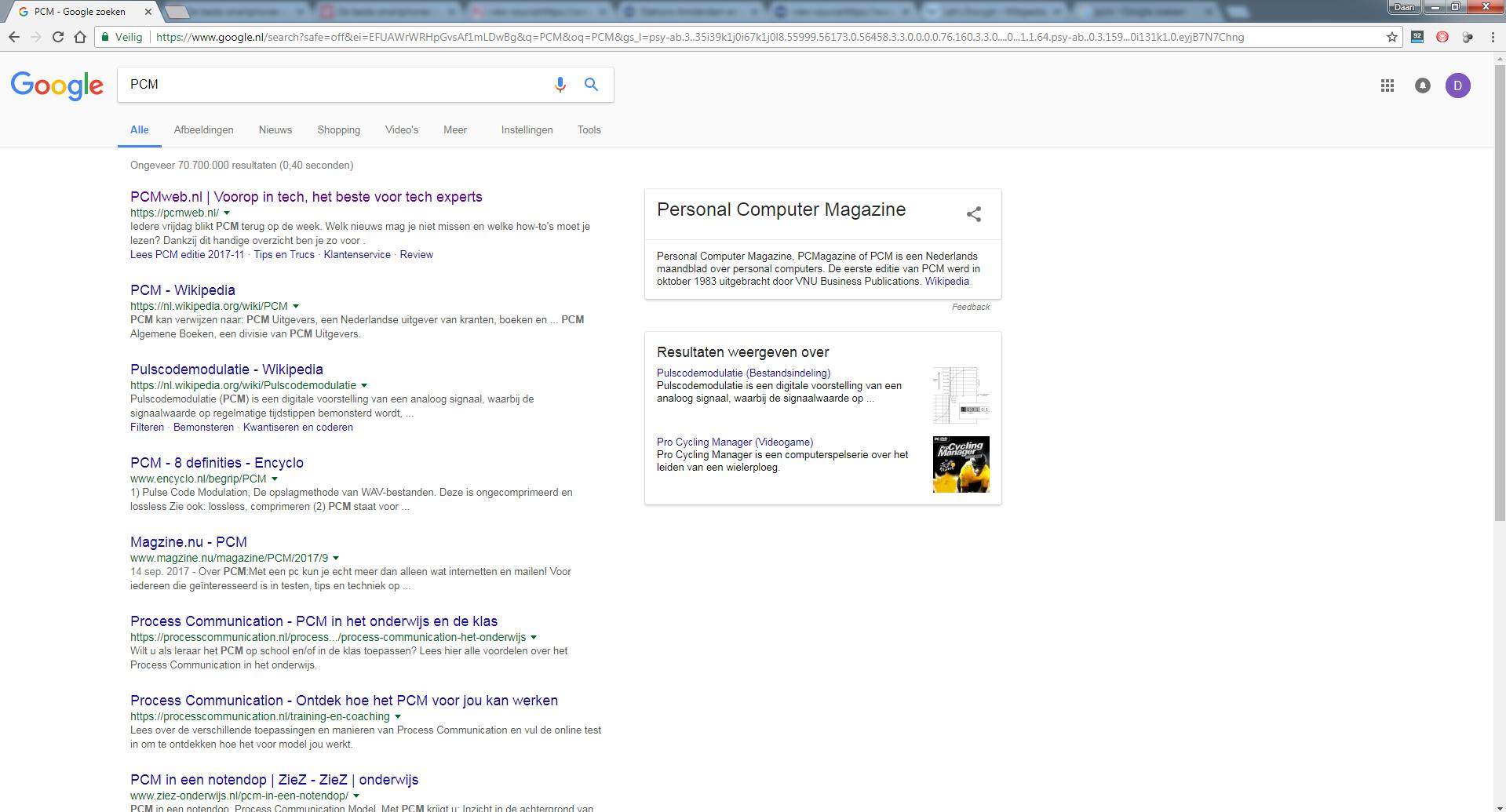Screen dimensions: 1506x812
Task: Open the gray spheres extension icon
Action: [x=1468, y=37]
